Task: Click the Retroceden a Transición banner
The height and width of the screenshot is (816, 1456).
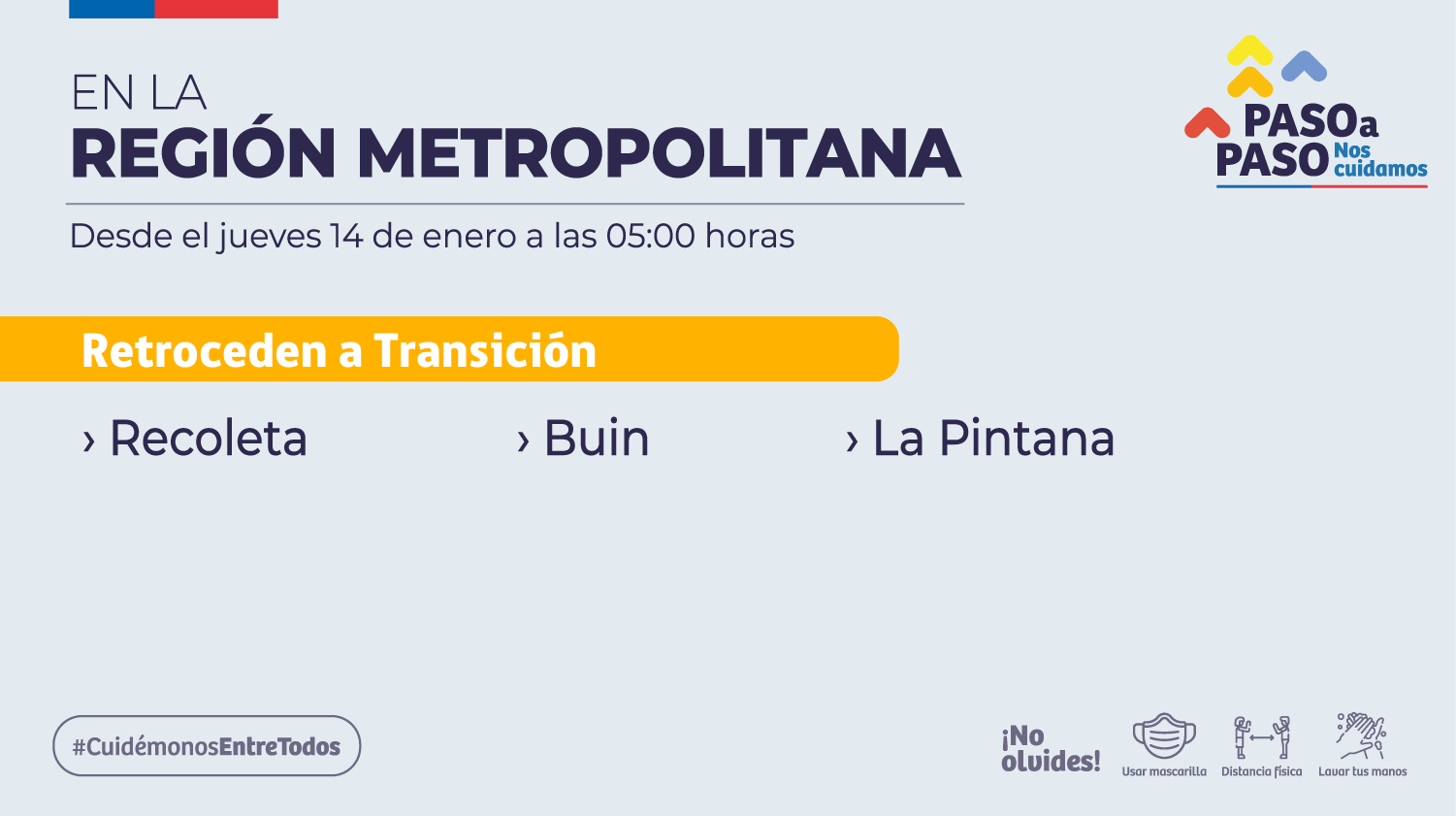Action: click(449, 349)
